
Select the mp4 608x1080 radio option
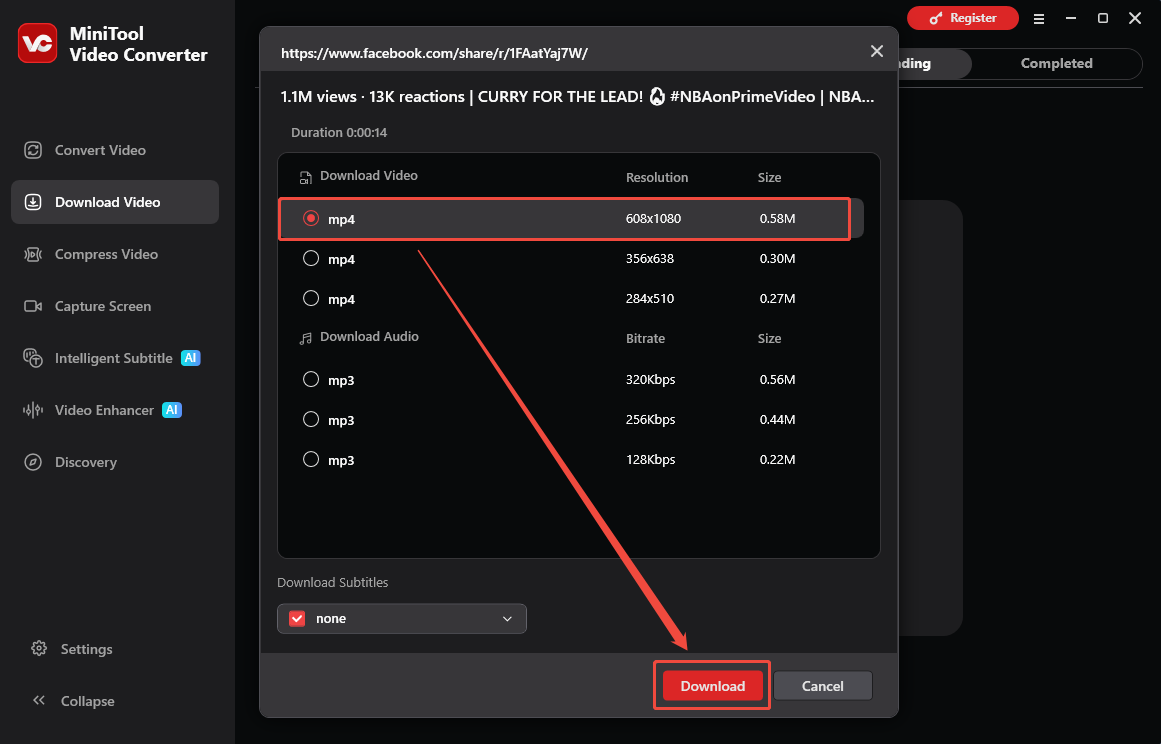pos(311,218)
